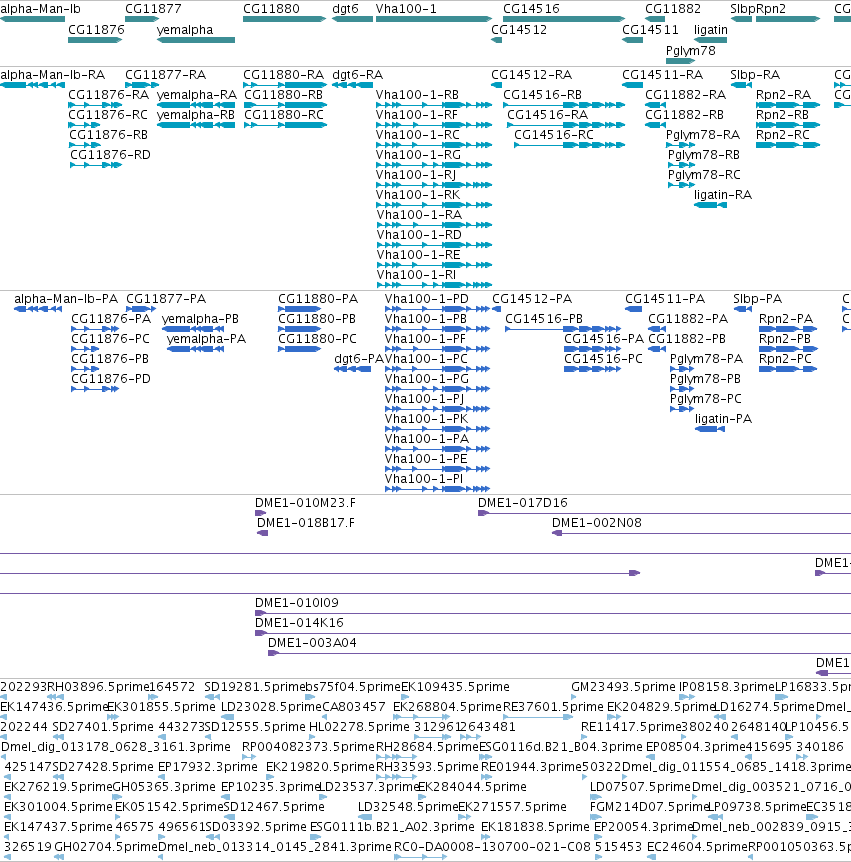Select the Vha100-1-PJ protein label
This screenshot has width=851, height=862.
point(424,399)
